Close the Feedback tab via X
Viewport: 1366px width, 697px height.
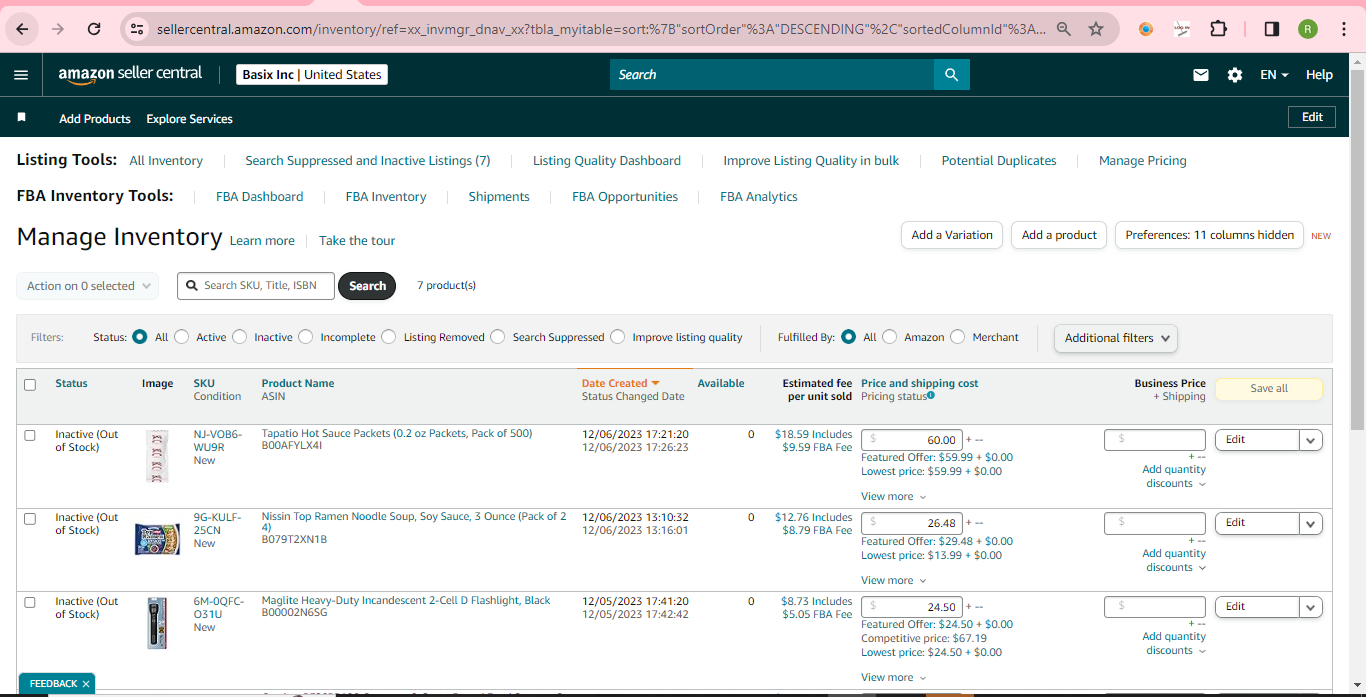[86, 684]
